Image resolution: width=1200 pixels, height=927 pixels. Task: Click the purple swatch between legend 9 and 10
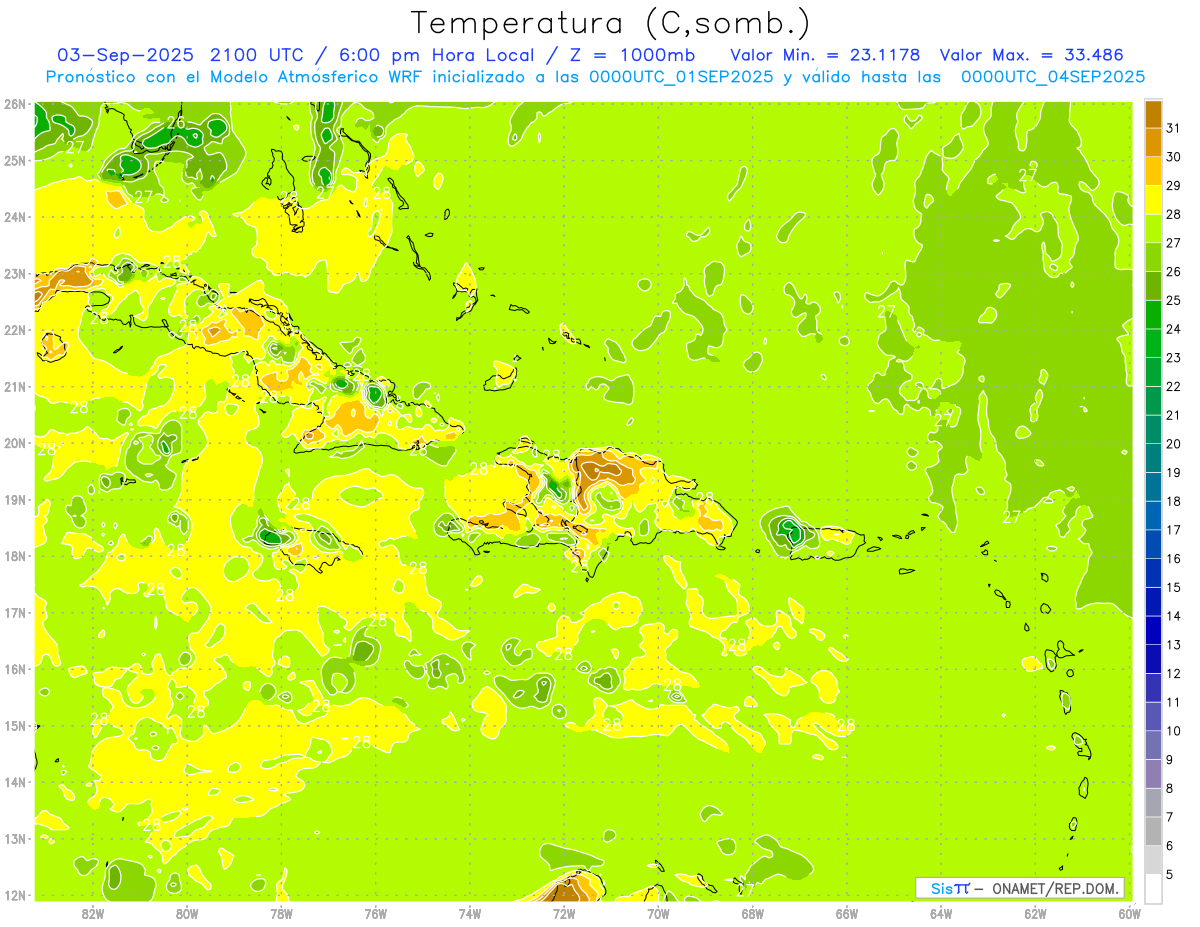pos(1153,745)
